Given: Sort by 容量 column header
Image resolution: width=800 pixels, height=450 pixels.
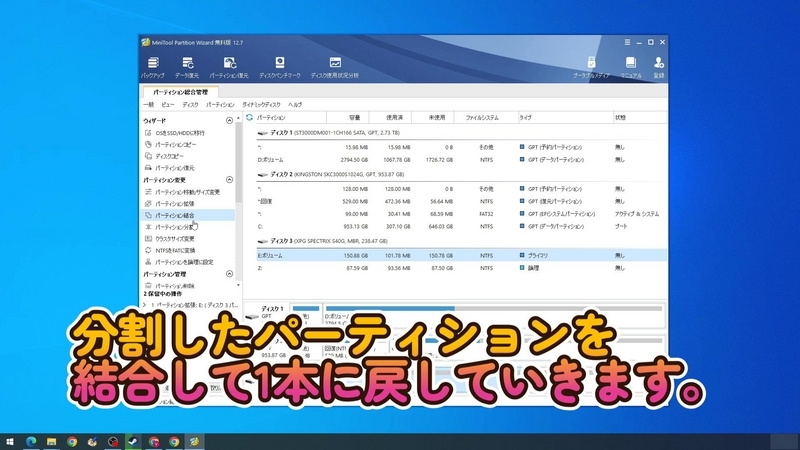Looking at the screenshot, I should [347, 117].
